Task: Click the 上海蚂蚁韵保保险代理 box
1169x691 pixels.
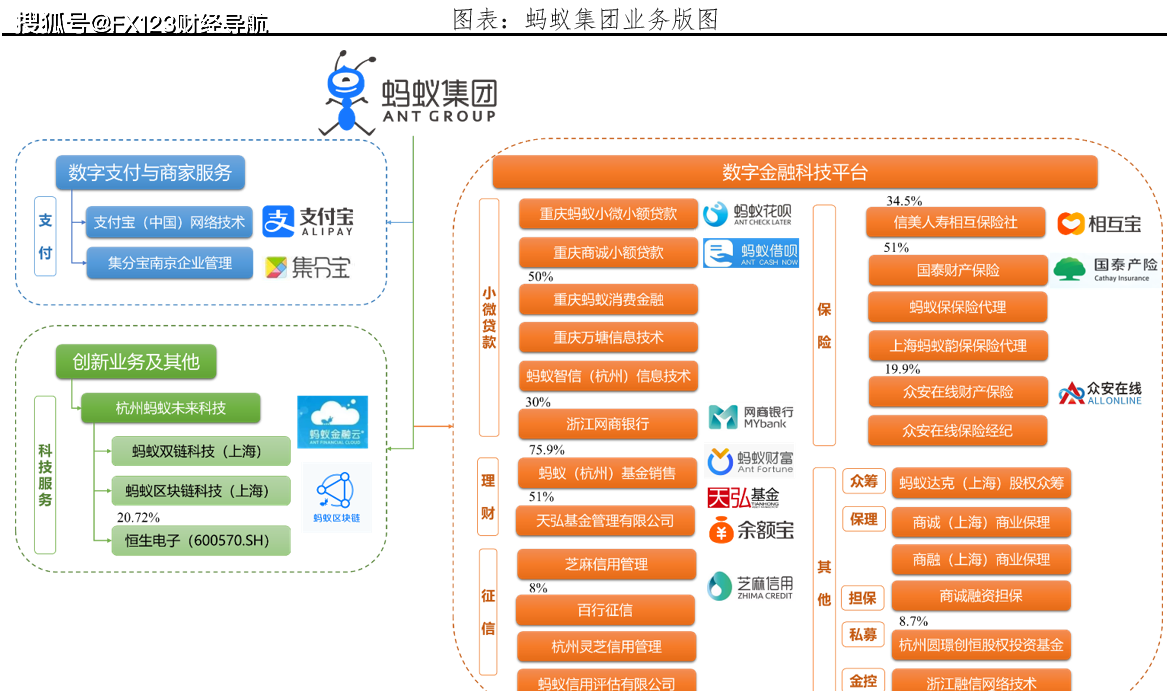Action: [958, 346]
